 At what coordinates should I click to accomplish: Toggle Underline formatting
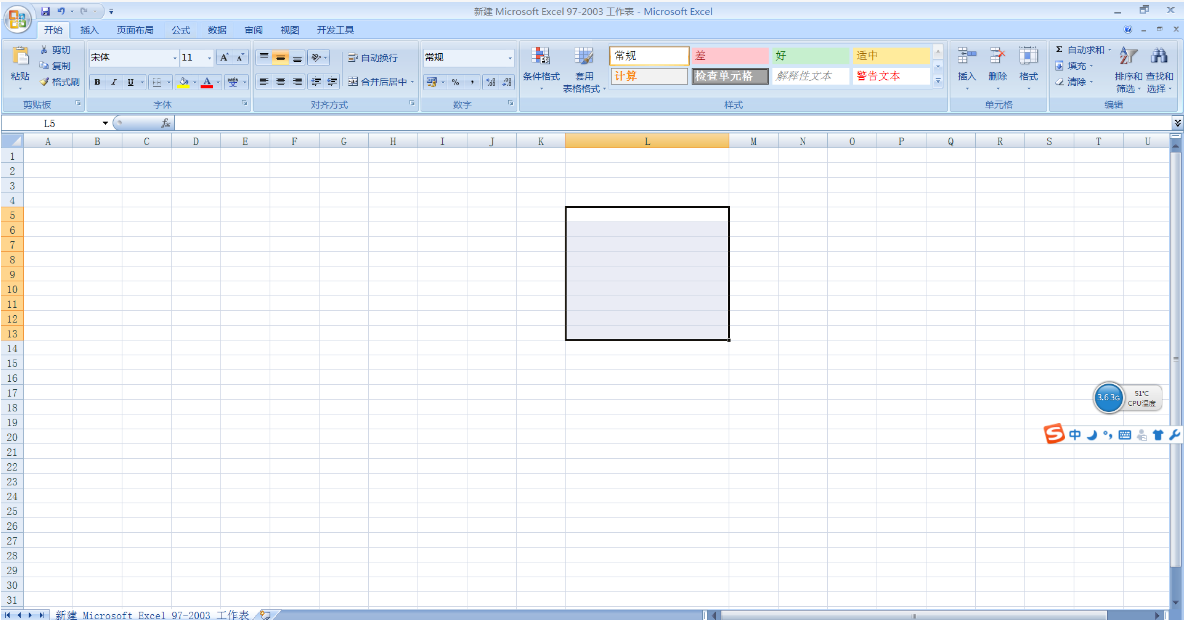pyautogui.click(x=130, y=82)
